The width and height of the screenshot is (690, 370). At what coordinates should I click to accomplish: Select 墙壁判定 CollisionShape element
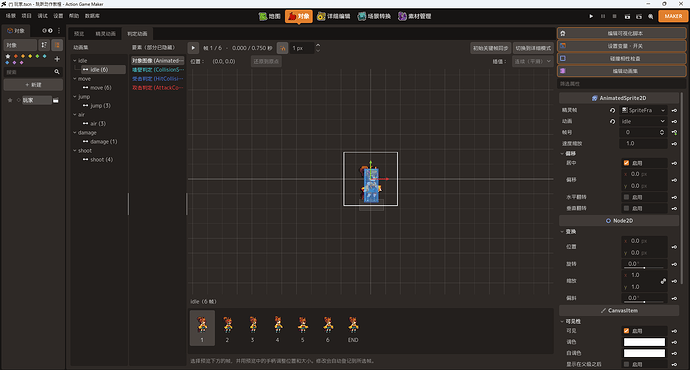tap(158, 70)
